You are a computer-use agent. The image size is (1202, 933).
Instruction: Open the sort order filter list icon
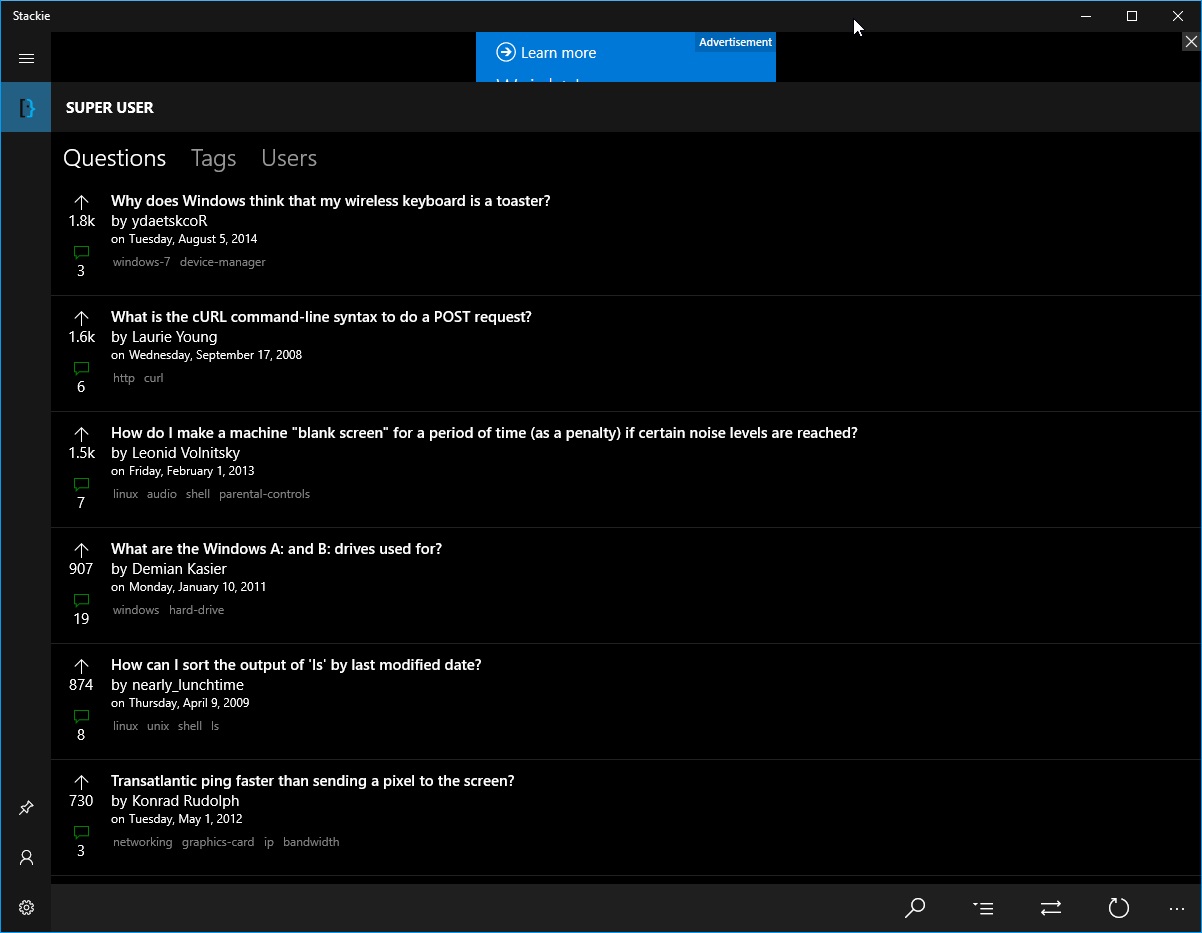click(x=982, y=908)
